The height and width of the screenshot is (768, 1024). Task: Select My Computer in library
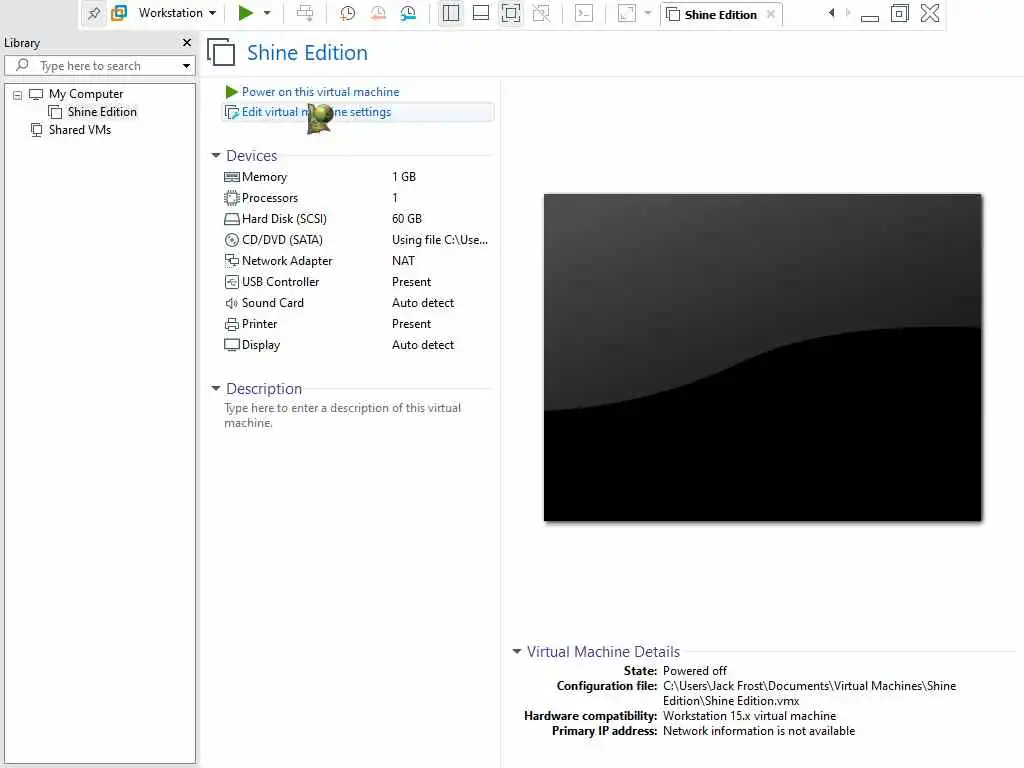[x=86, y=94]
